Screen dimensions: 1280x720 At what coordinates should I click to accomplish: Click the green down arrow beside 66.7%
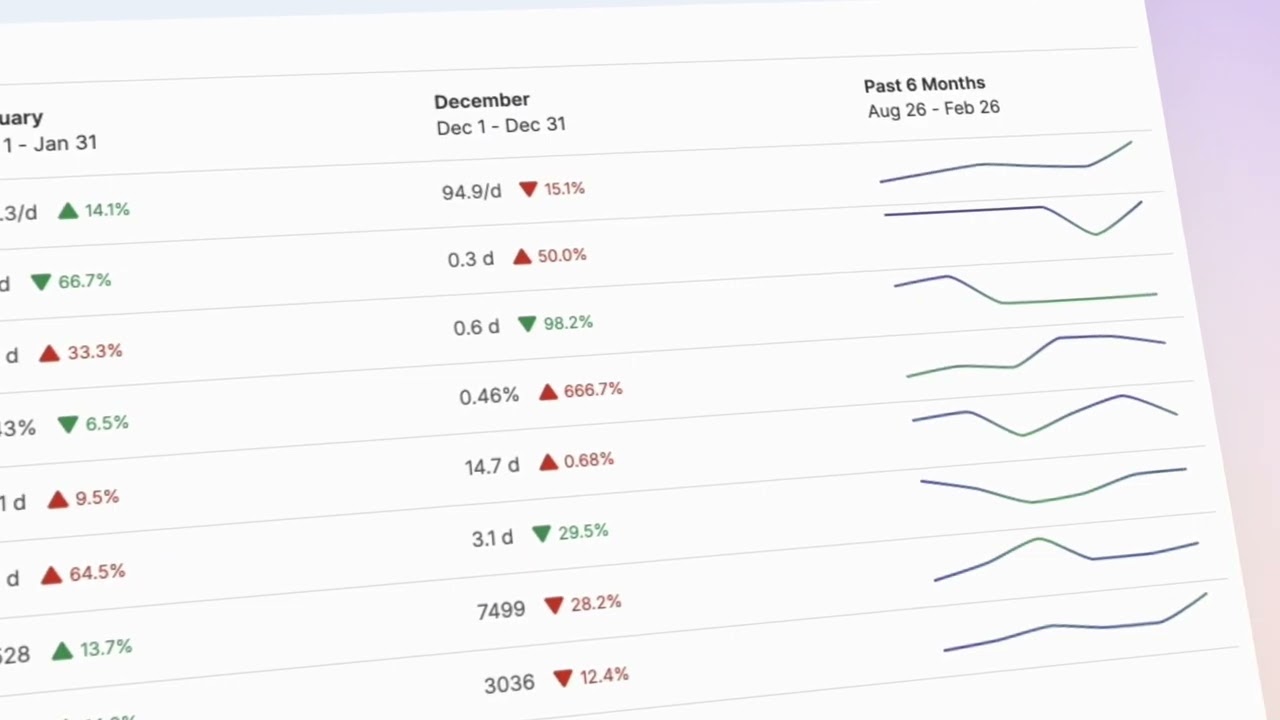41,282
